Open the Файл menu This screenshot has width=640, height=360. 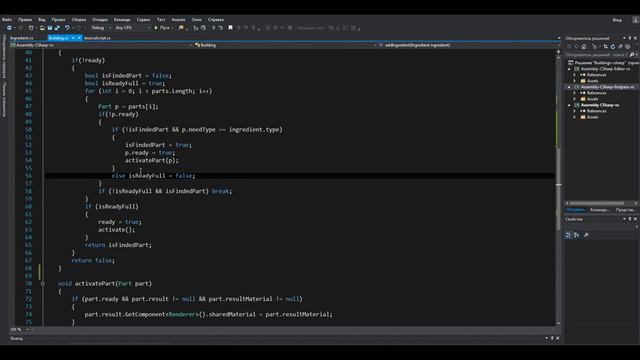click(x=7, y=20)
